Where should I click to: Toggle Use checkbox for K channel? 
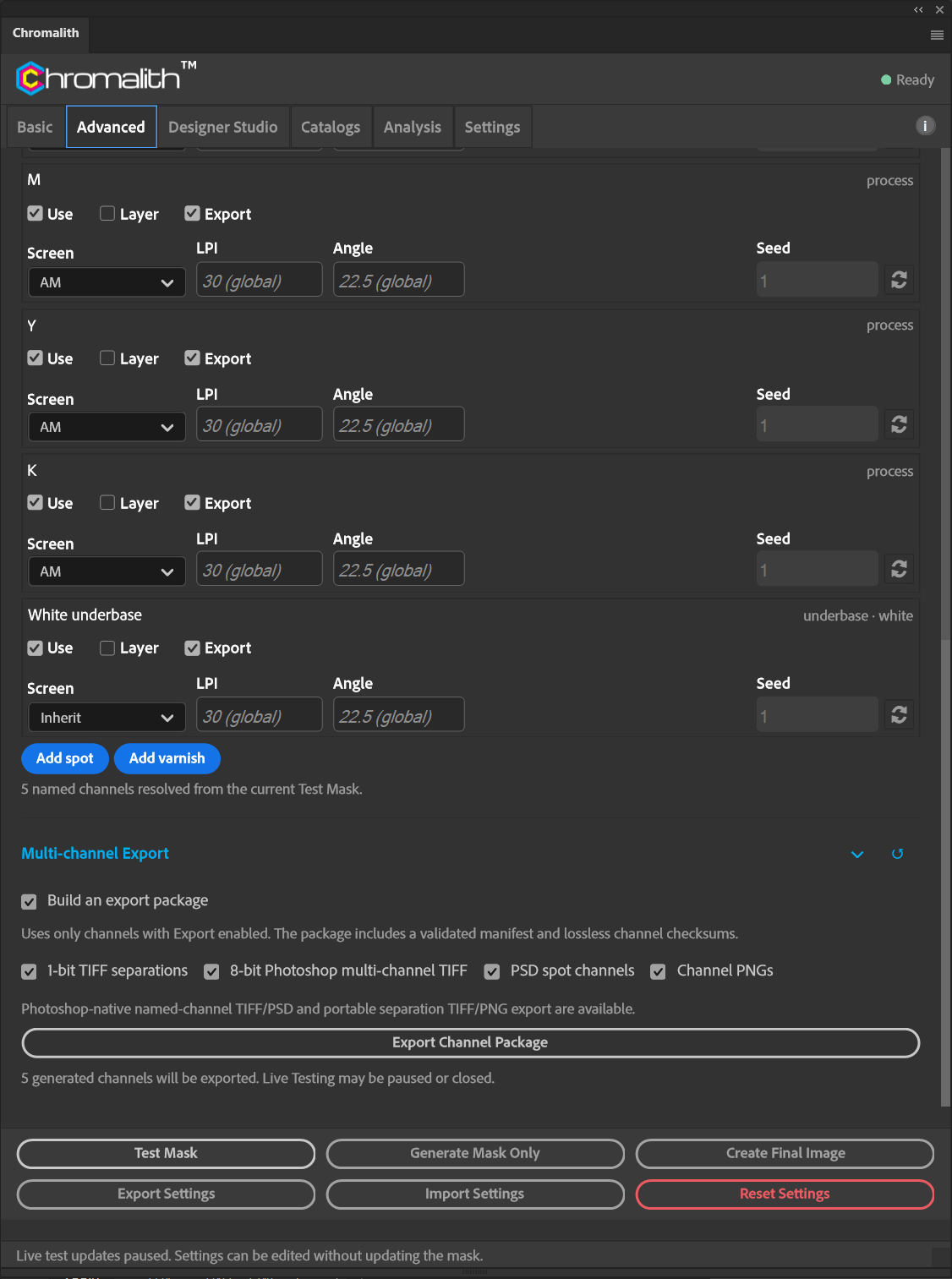point(35,502)
